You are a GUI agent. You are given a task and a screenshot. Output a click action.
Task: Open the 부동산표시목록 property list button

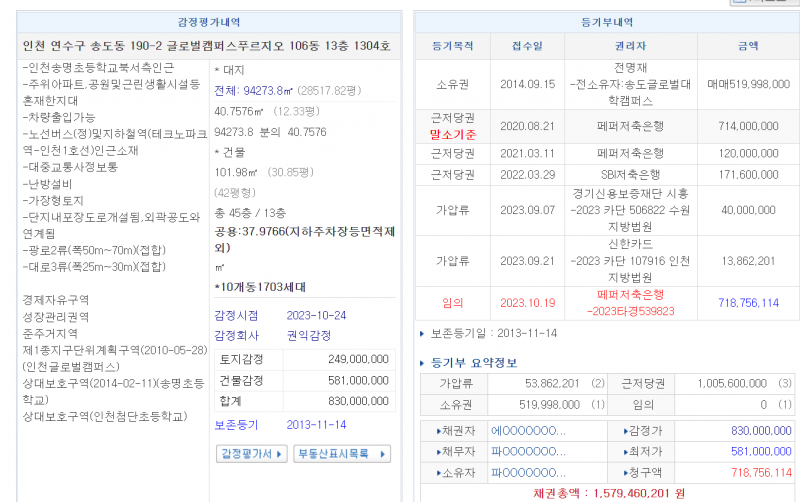click(342, 454)
